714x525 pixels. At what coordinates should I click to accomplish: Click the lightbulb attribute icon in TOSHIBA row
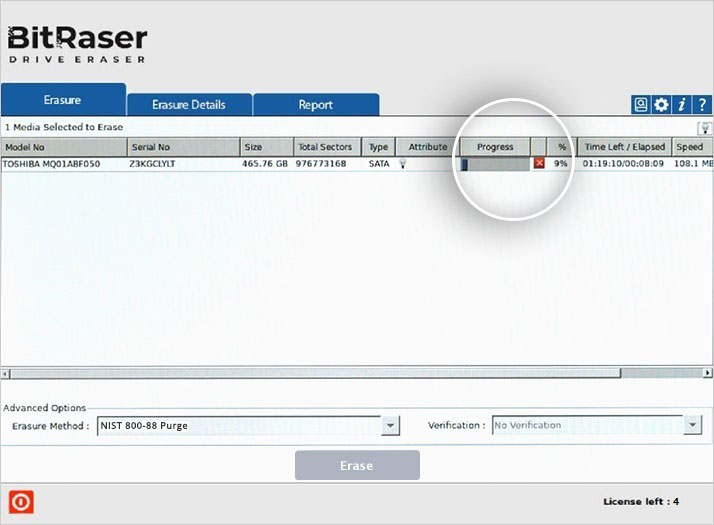403,163
